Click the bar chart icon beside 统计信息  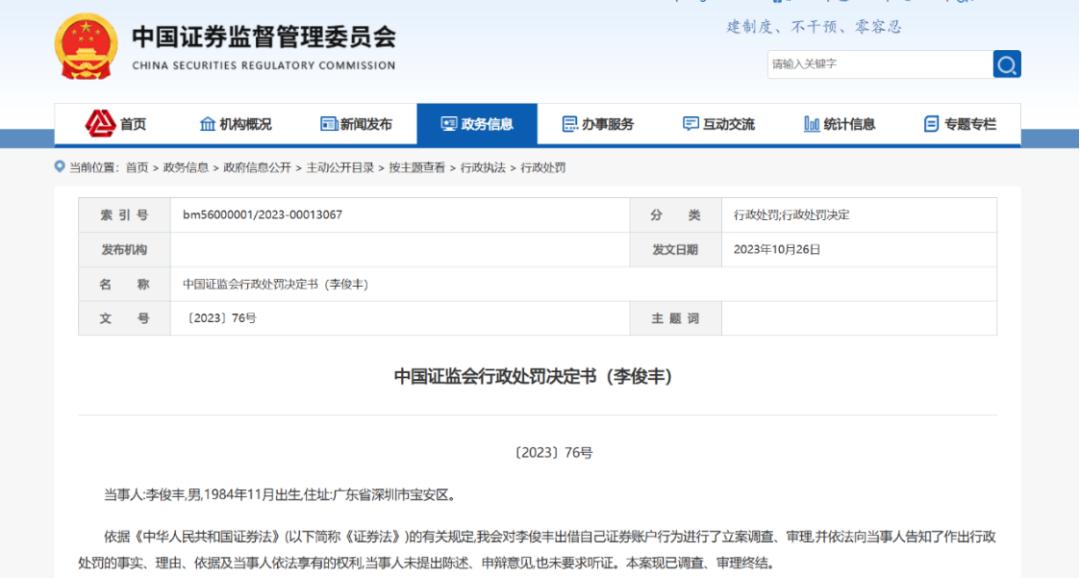(811, 124)
